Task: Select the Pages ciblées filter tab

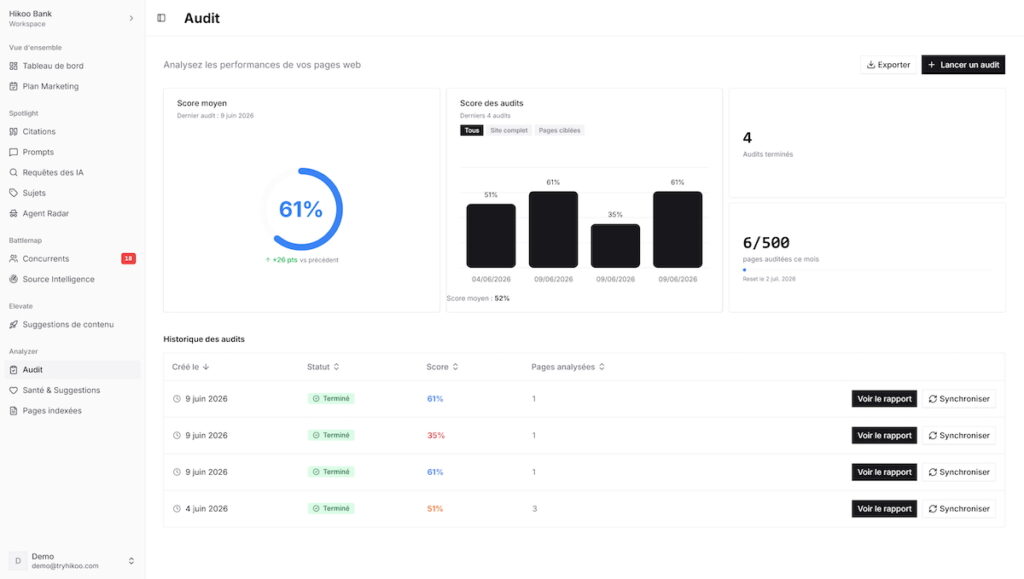Action: [559, 131]
